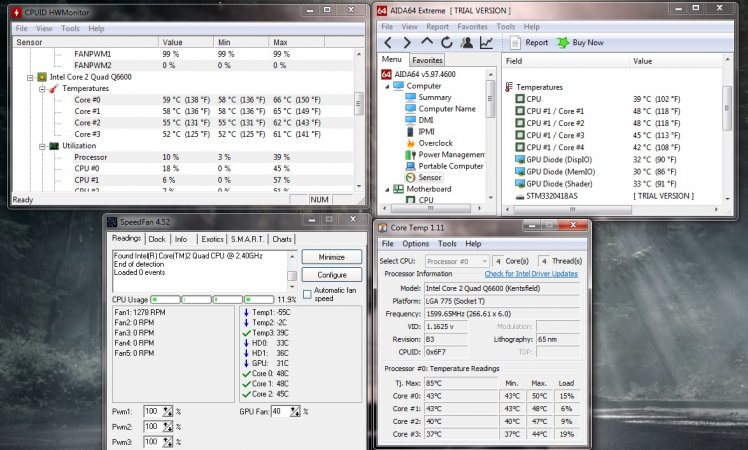The image size is (748, 450).
Task: Click the fourth CPU Usage bar in SpeedFan
Action: (x=259, y=300)
